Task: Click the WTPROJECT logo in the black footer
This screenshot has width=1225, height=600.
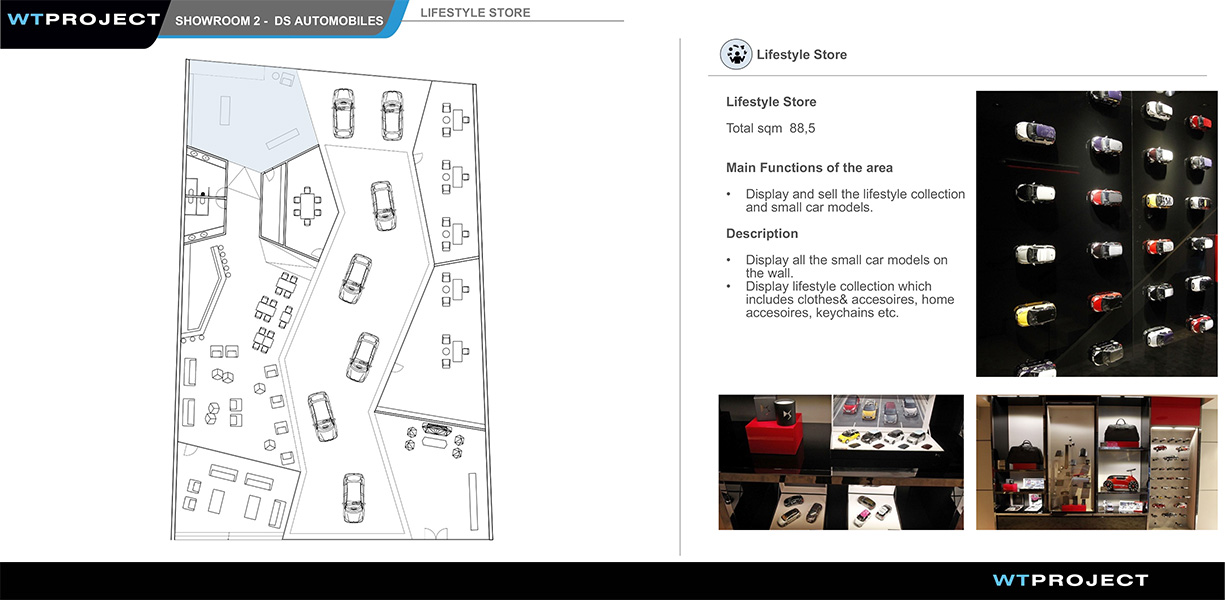Action: pyautogui.click(x=1070, y=580)
